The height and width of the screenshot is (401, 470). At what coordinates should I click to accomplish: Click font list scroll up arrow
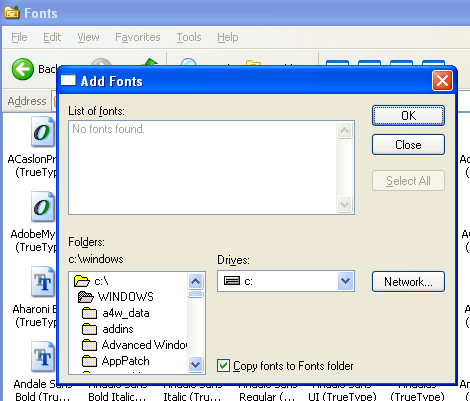point(344,130)
